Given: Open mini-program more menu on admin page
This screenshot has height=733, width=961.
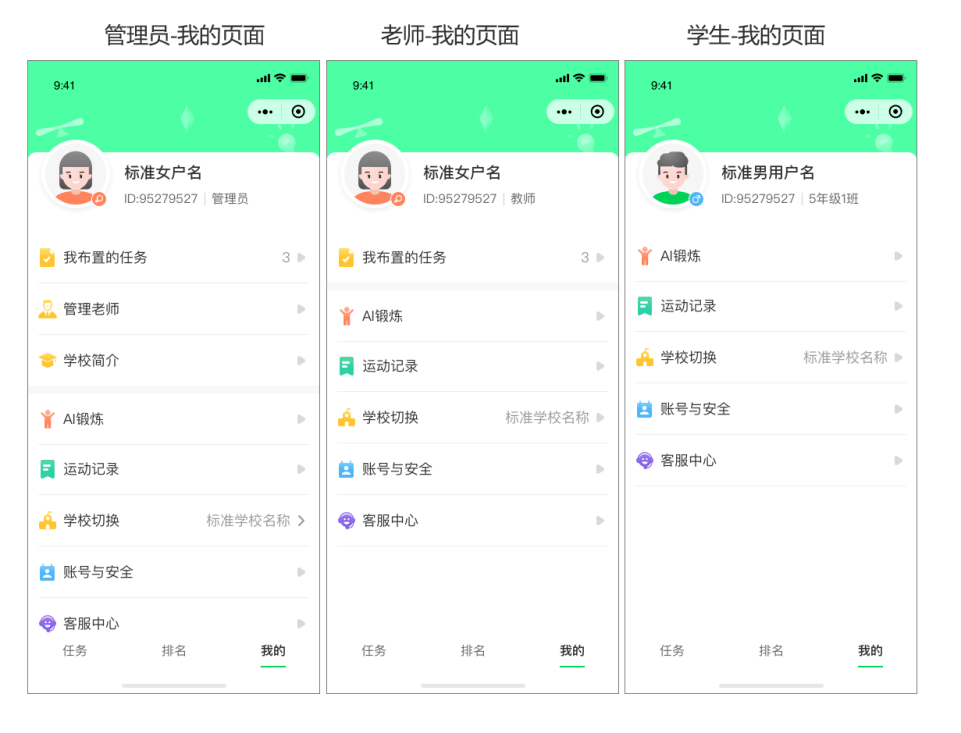Looking at the screenshot, I should [x=265, y=112].
